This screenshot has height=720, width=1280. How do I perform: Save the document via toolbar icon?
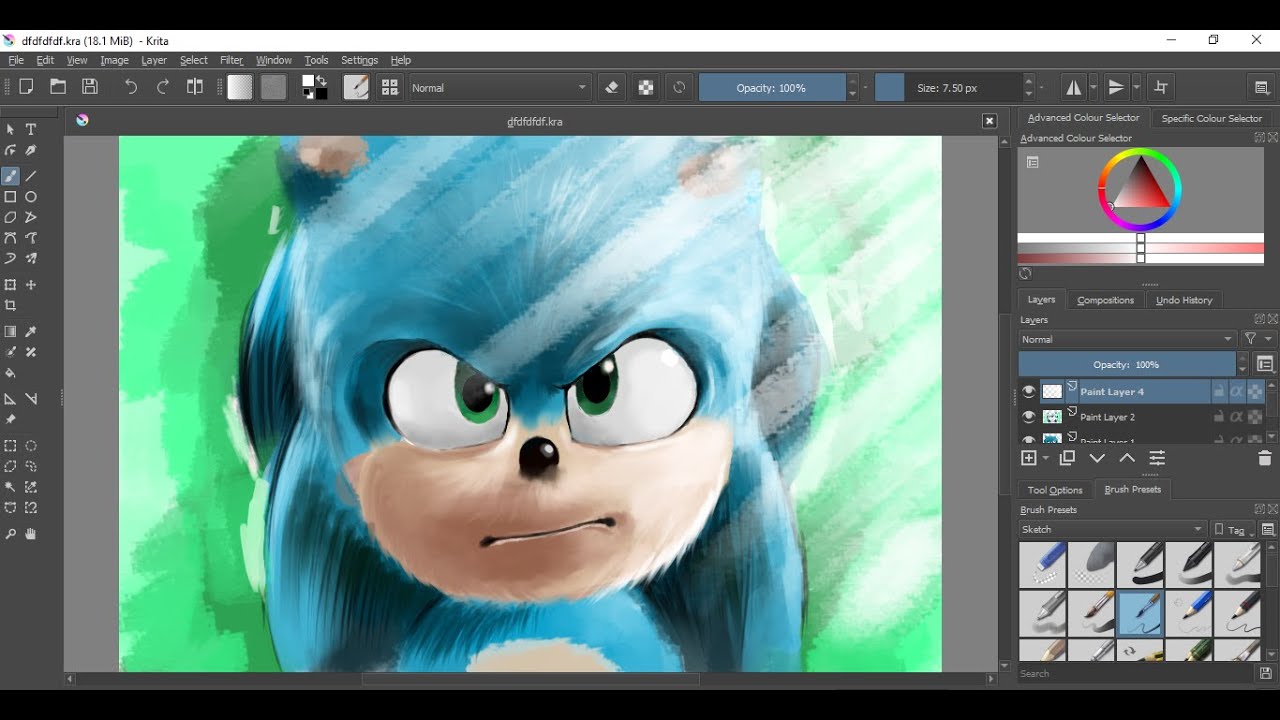[x=90, y=87]
